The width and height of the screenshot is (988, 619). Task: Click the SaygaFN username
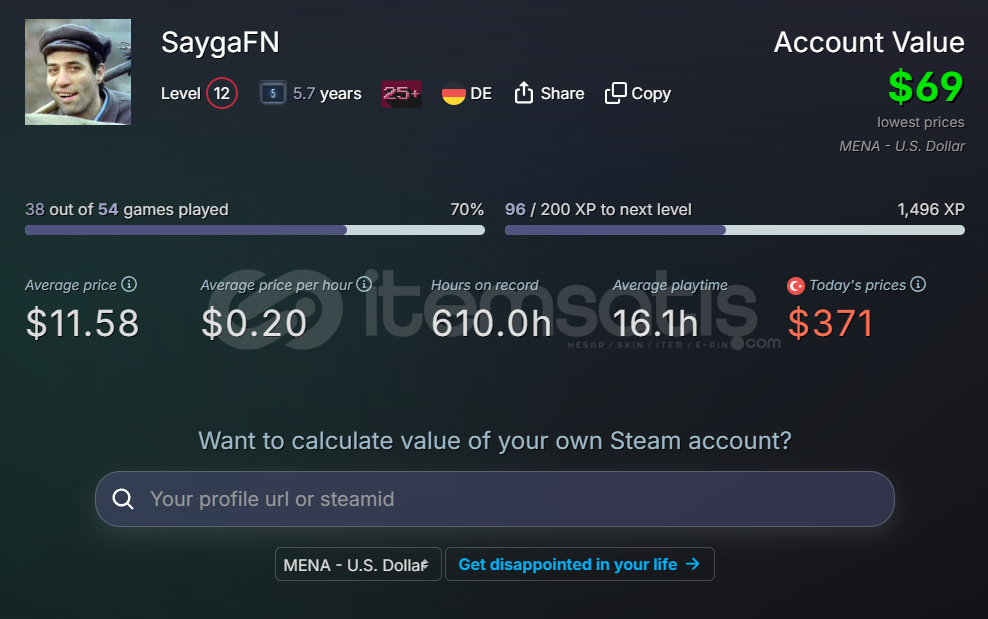[220, 42]
